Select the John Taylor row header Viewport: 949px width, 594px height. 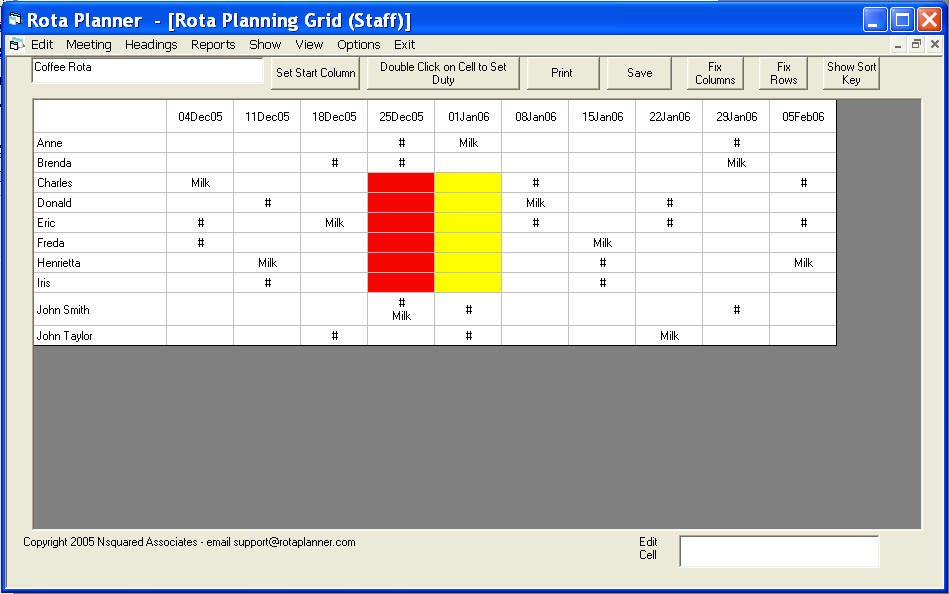pyautogui.click(x=100, y=335)
